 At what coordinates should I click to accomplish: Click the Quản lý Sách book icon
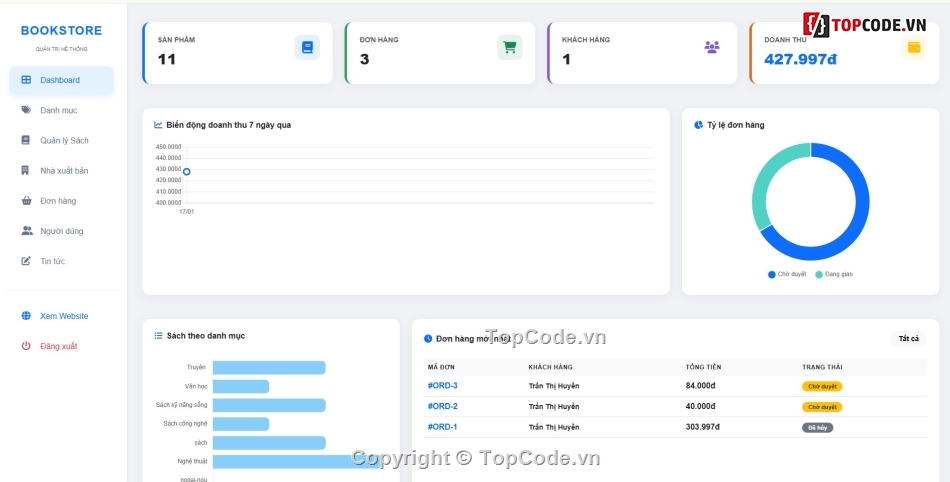click(25, 140)
